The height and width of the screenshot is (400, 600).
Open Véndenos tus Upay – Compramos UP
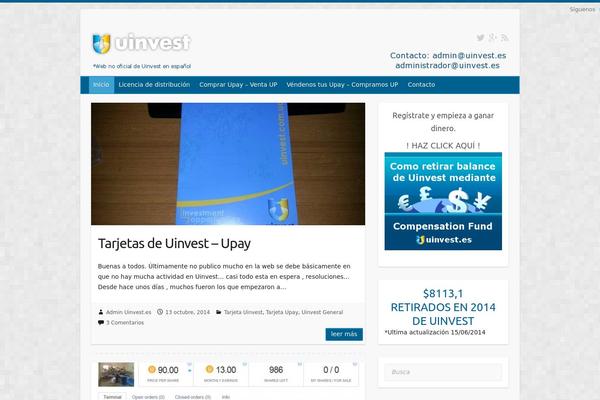[x=342, y=85]
